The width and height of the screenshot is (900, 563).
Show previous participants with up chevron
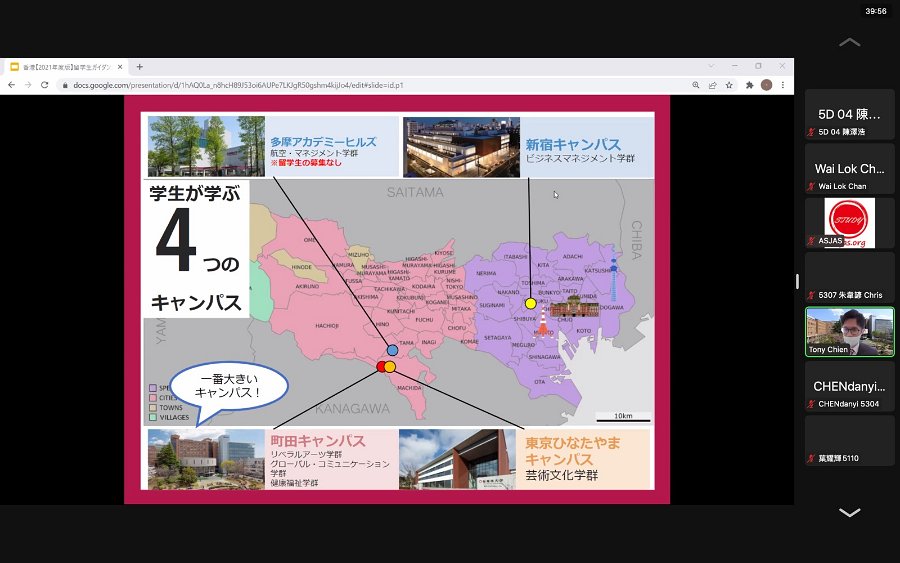(849, 42)
